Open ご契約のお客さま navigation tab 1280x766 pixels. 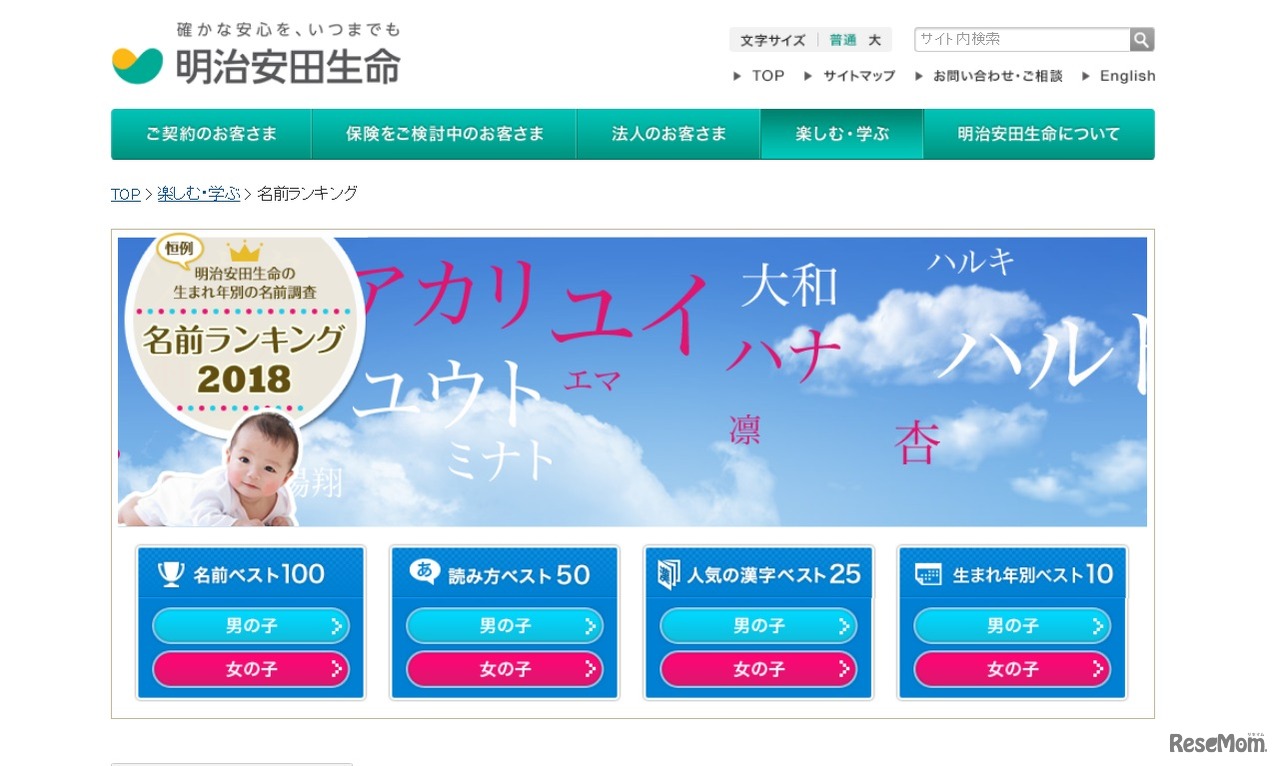211,134
